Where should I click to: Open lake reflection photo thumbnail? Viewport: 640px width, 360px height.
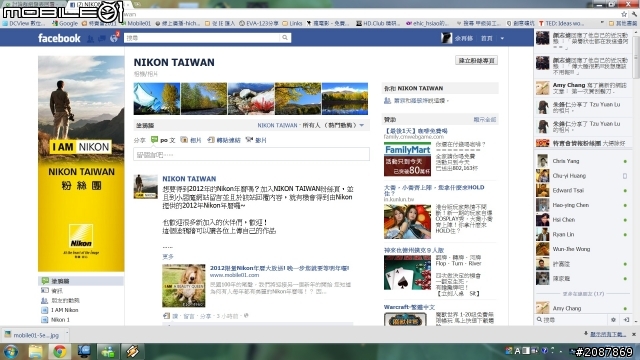coord(345,99)
